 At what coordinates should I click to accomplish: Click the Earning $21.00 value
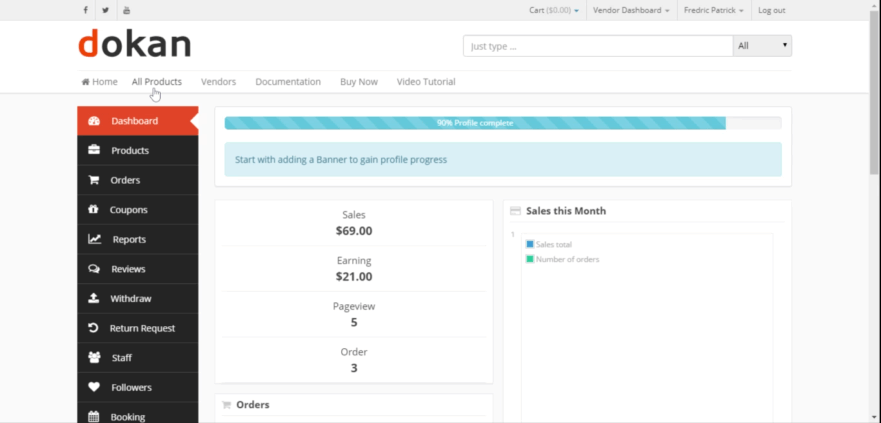pos(354,276)
